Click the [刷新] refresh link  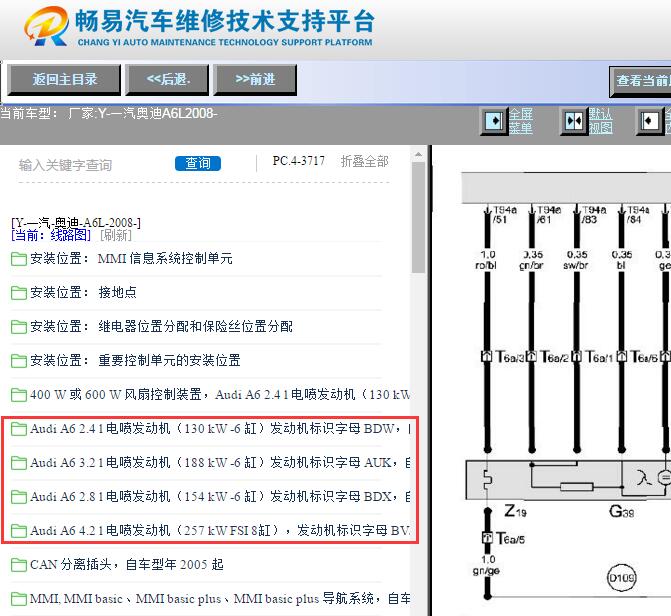(116, 235)
